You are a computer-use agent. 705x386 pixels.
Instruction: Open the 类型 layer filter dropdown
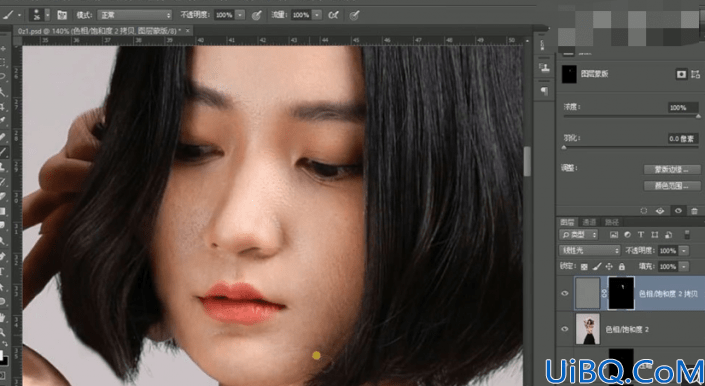pyautogui.click(x=579, y=235)
